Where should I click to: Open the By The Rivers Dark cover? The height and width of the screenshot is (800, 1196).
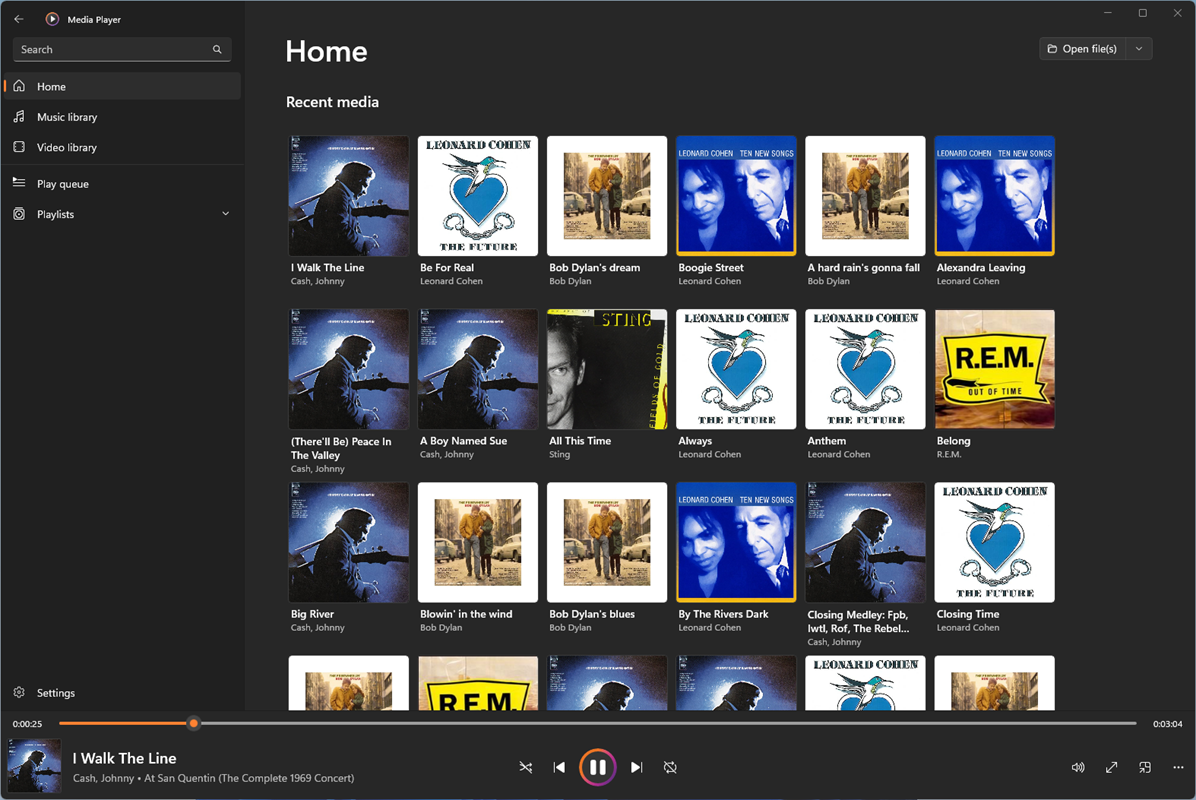(x=736, y=542)
